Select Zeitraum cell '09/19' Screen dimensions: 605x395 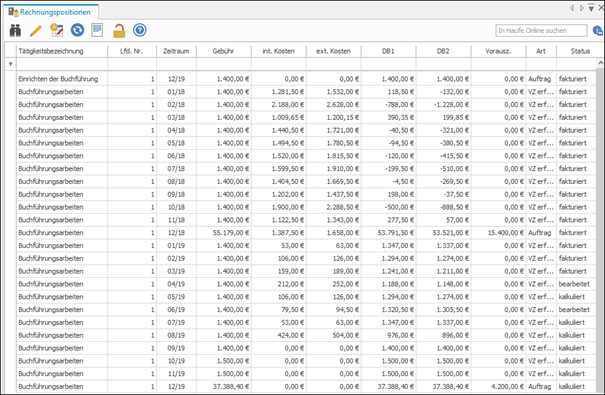[x=176, y=348]
